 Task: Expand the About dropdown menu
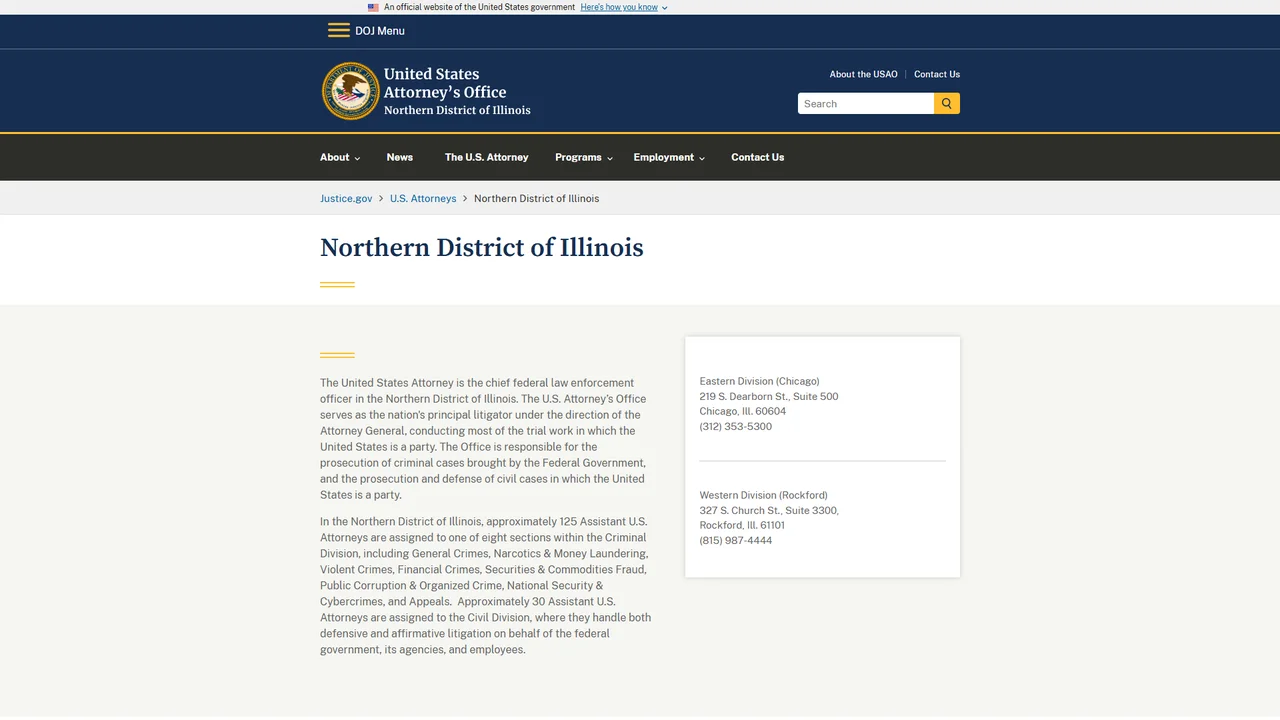click(340, 157)
